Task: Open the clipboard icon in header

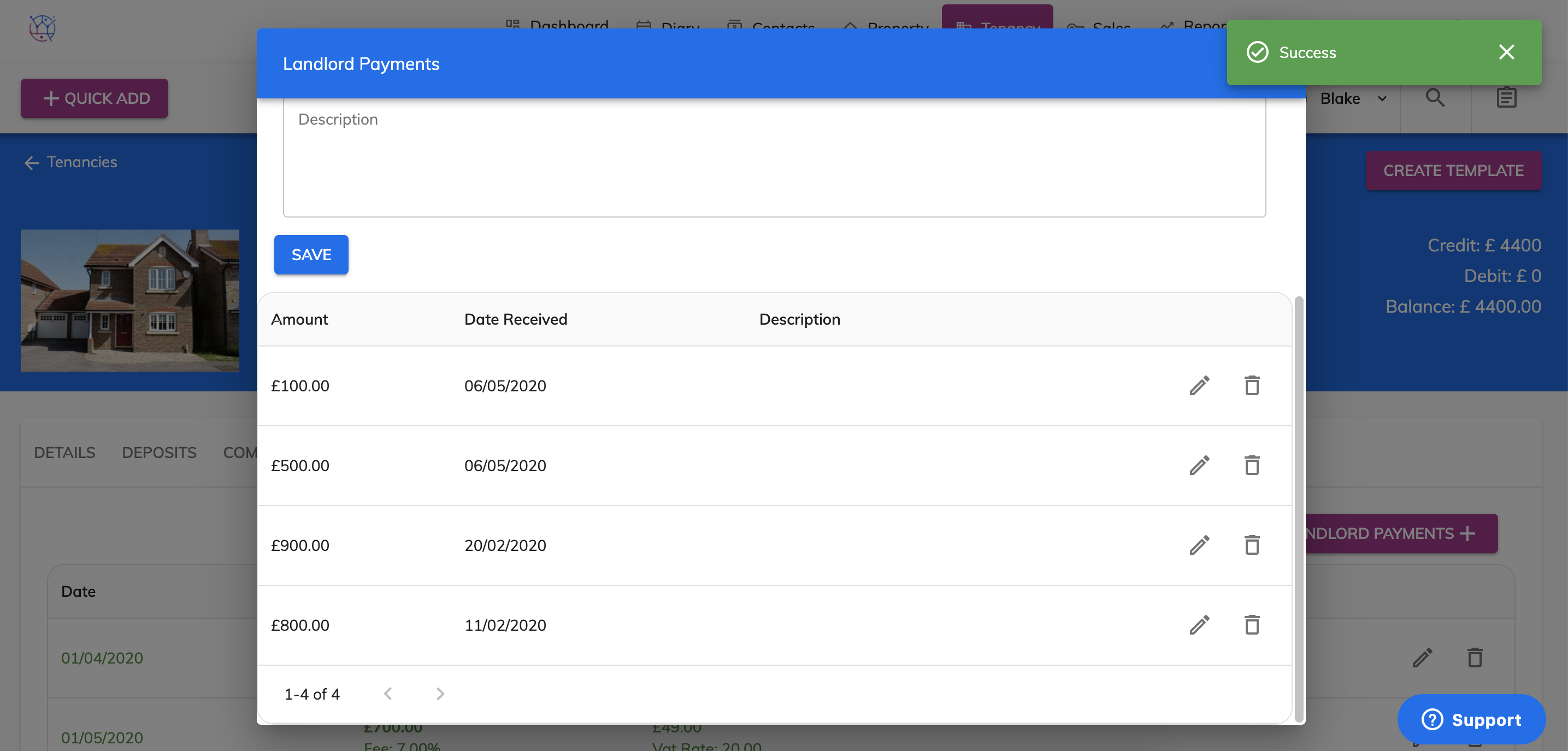Action: [x=1506, y=98]
